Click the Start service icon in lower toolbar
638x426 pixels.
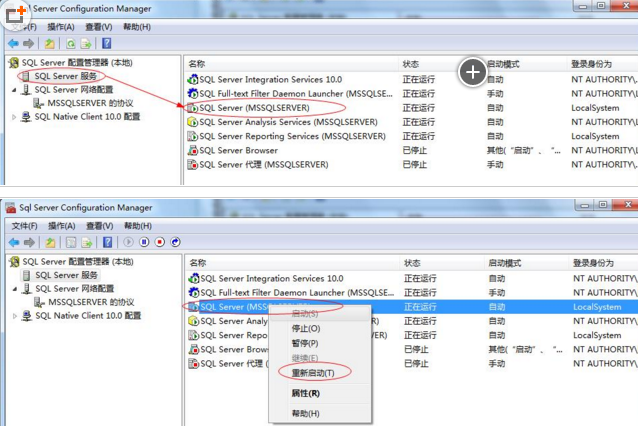click(x=128, y=242)
